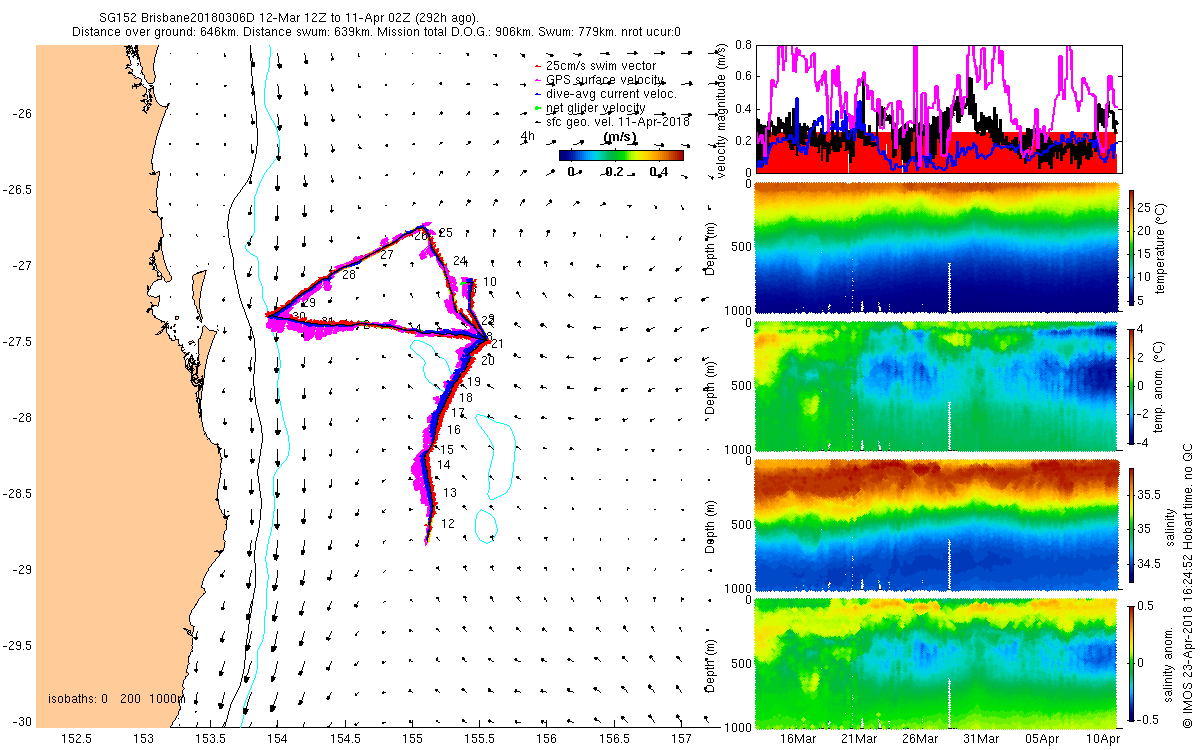Click the map longitude tick '154'
This screenshot has width=1200, height=750.
tap(279, 738)
